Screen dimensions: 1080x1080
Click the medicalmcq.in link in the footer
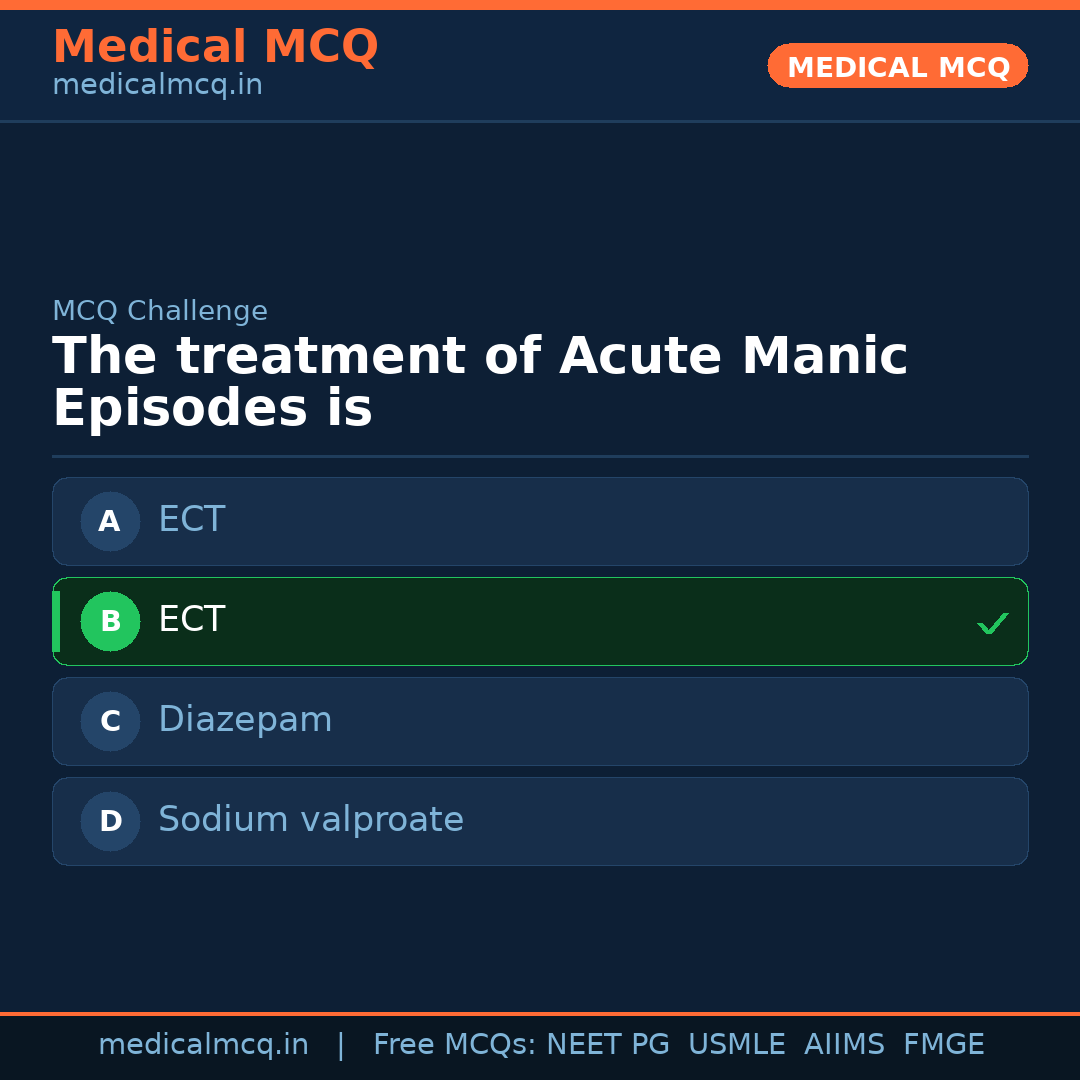[x=204, y=1044]
